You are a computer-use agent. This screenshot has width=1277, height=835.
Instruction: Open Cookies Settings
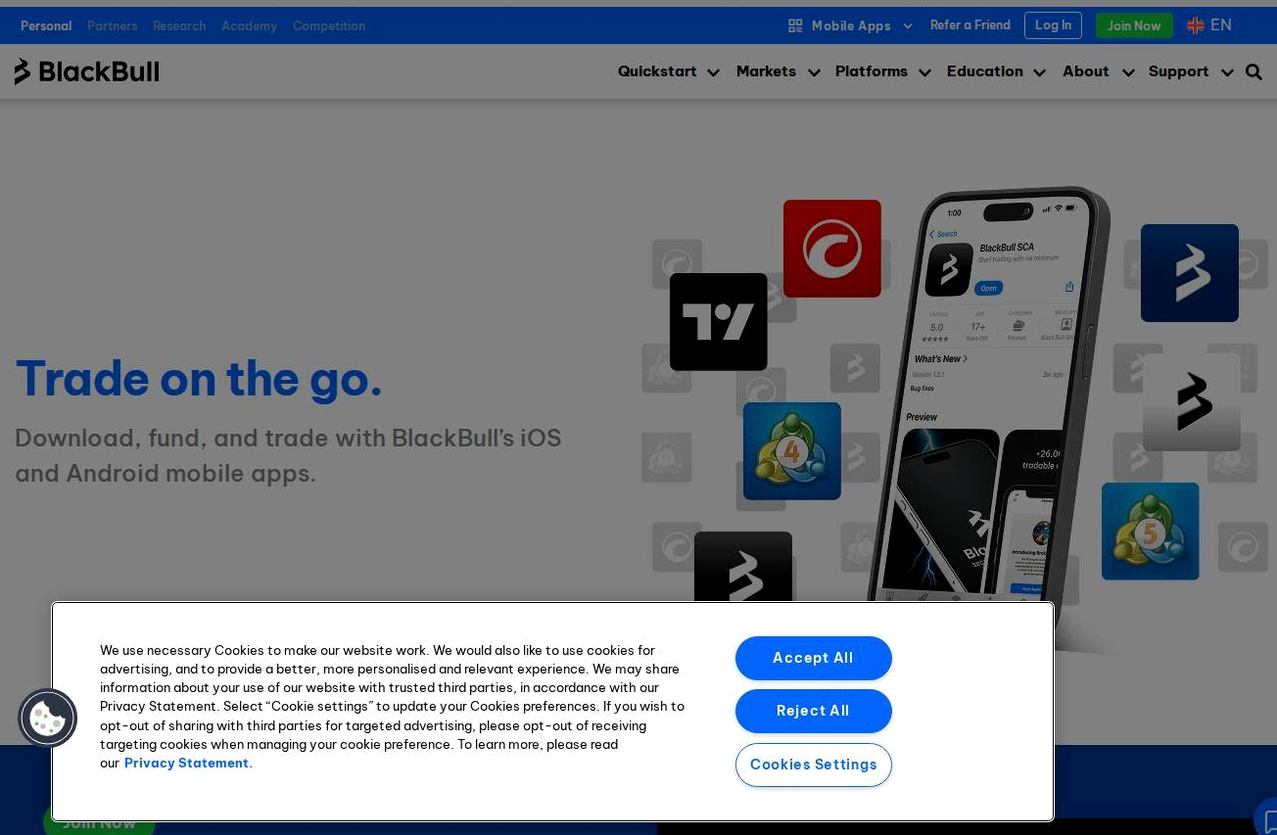[x=813, y=765]
